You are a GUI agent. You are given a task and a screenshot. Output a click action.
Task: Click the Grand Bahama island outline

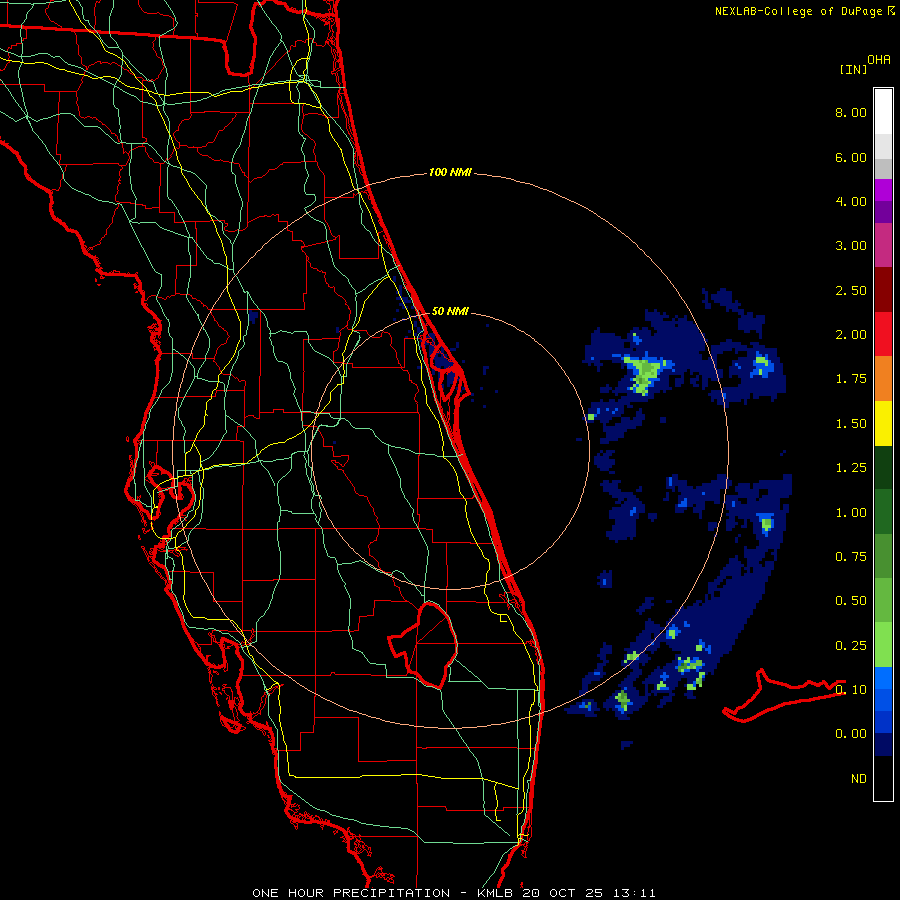coord(783,696)
